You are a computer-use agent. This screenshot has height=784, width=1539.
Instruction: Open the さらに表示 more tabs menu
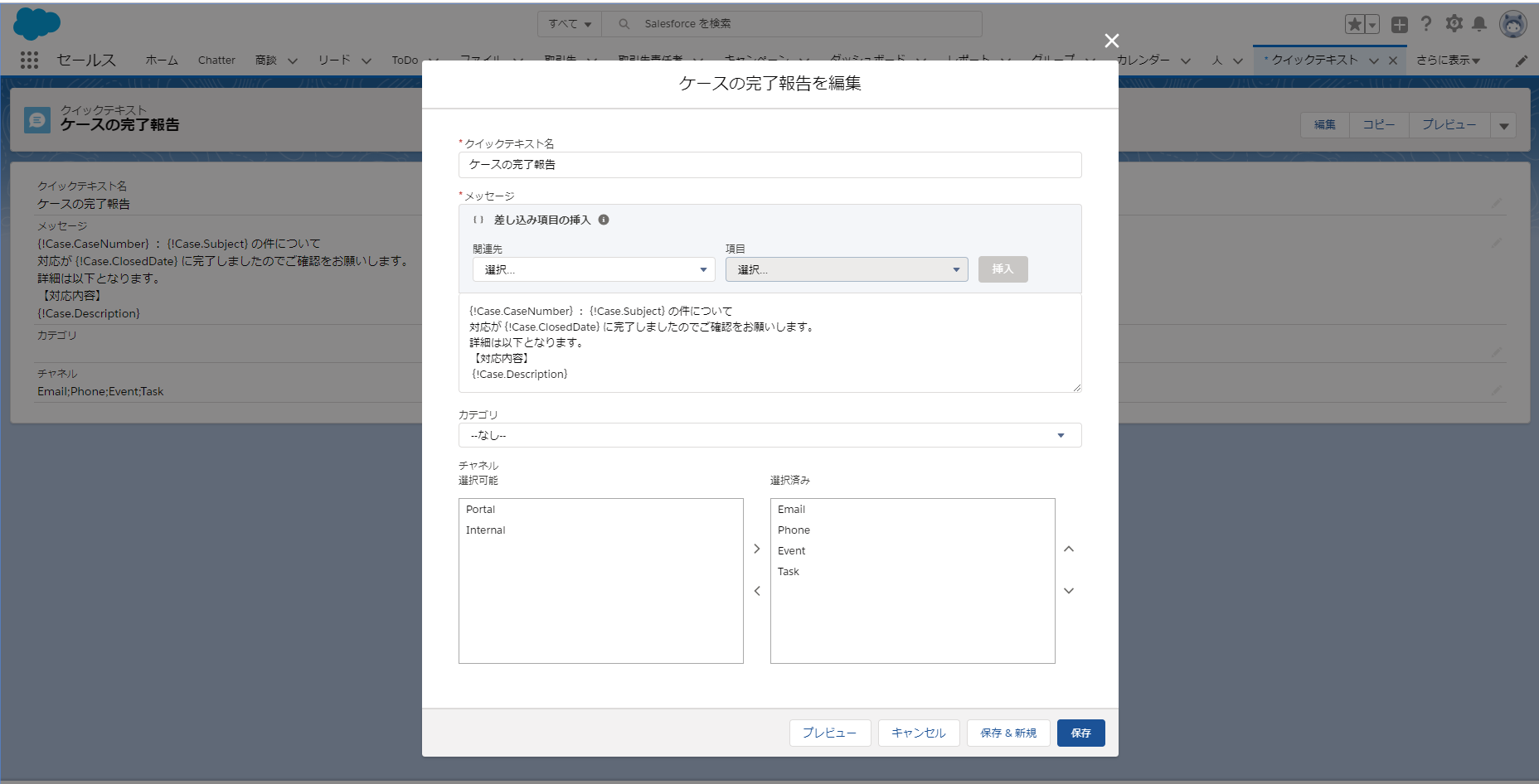click(x=1448, y=60)
